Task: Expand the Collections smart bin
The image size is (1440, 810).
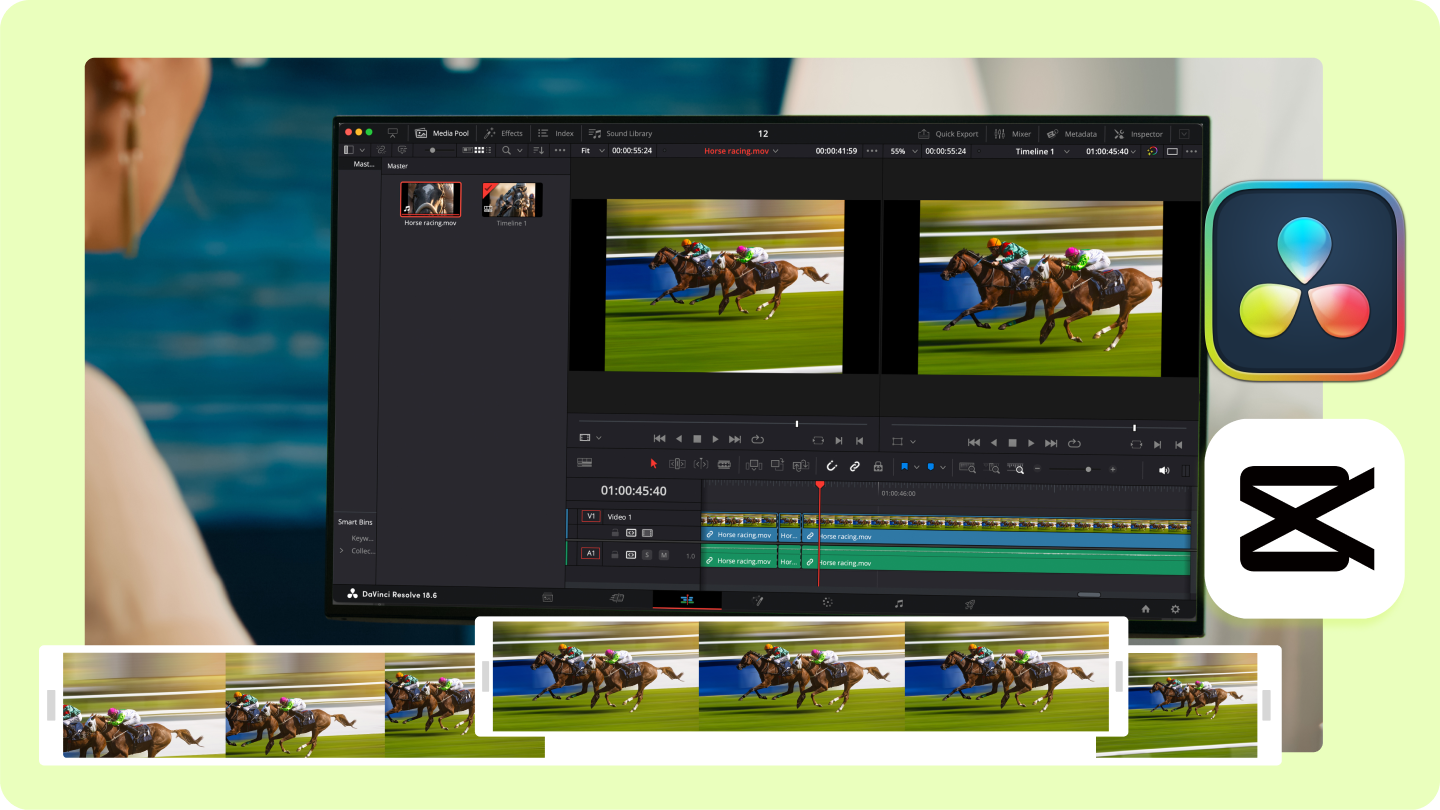Action: tap(342, 550)
